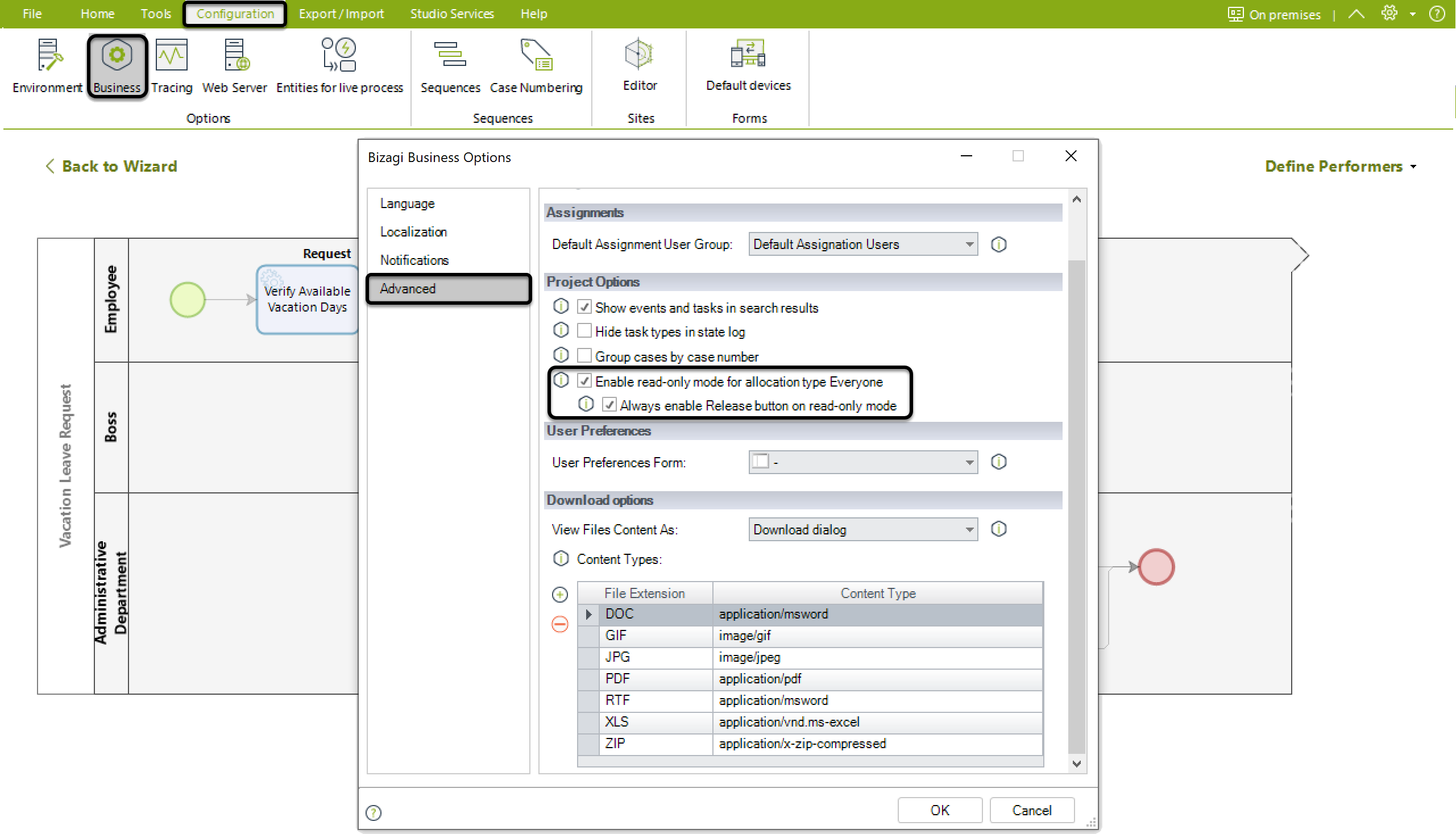Enable Hide task types in state log

coord(584,331)
